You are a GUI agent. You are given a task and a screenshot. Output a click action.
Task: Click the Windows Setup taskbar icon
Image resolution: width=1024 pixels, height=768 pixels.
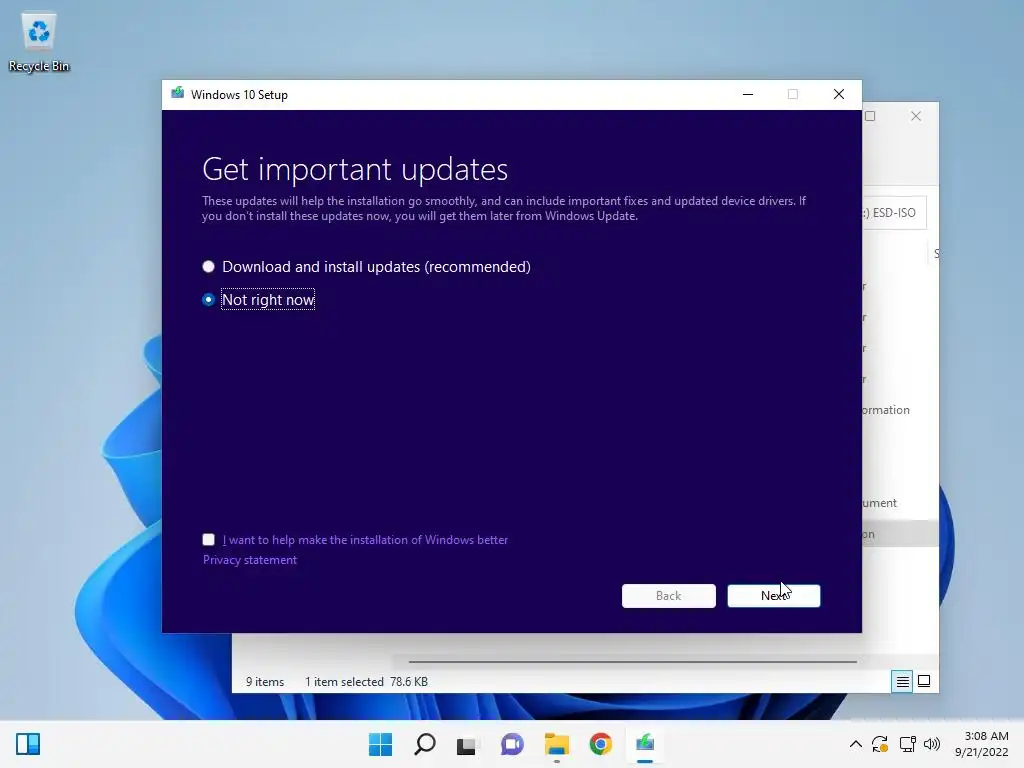coord(645,744)
